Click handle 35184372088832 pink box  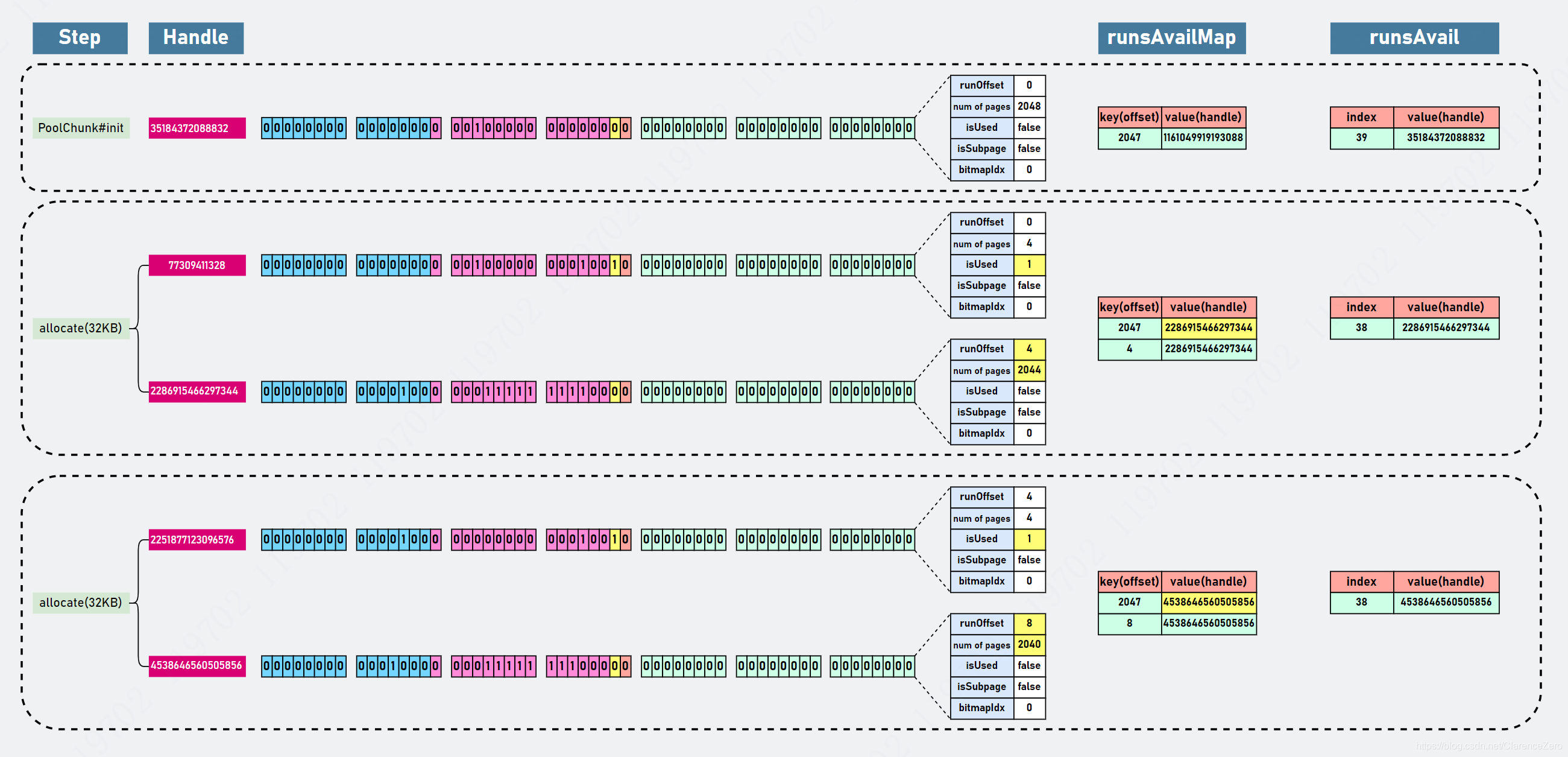pyautogui.click(x=197, y=128)
